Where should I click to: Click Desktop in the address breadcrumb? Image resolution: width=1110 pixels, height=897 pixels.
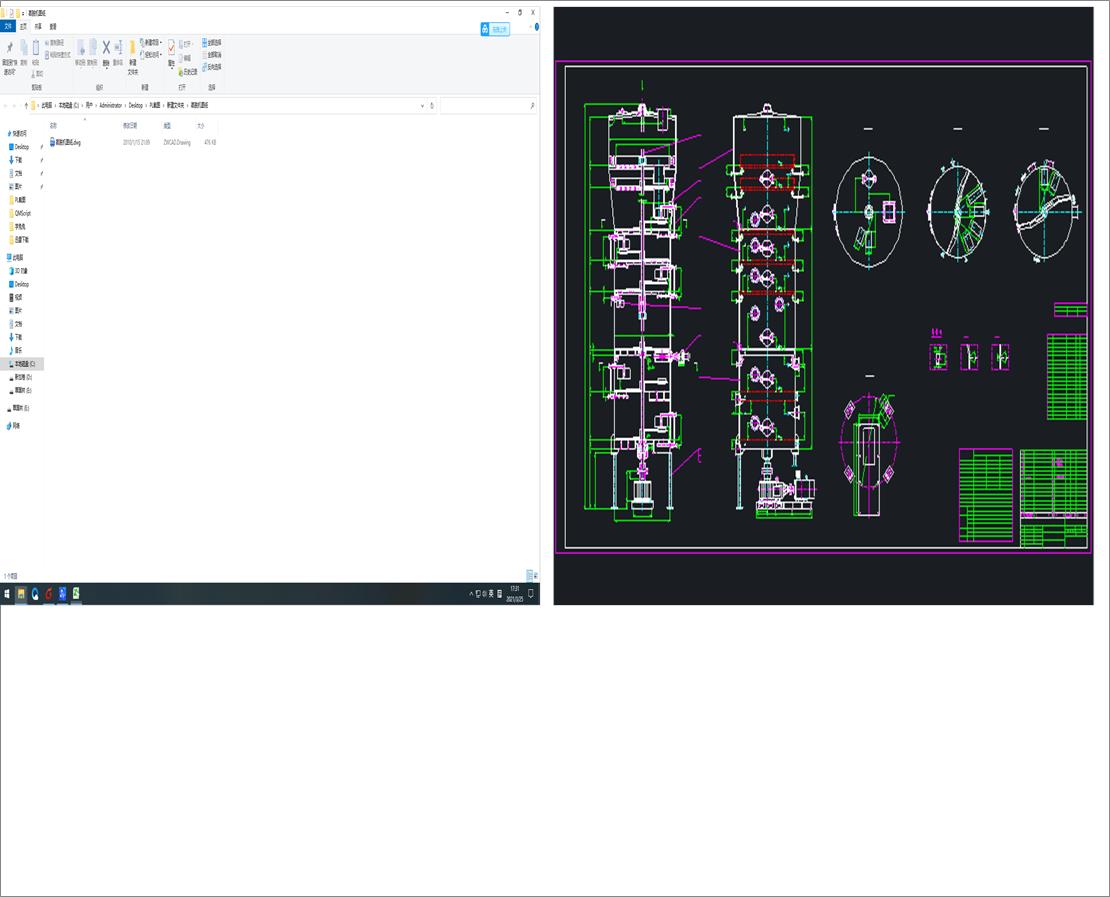point(136,105)
